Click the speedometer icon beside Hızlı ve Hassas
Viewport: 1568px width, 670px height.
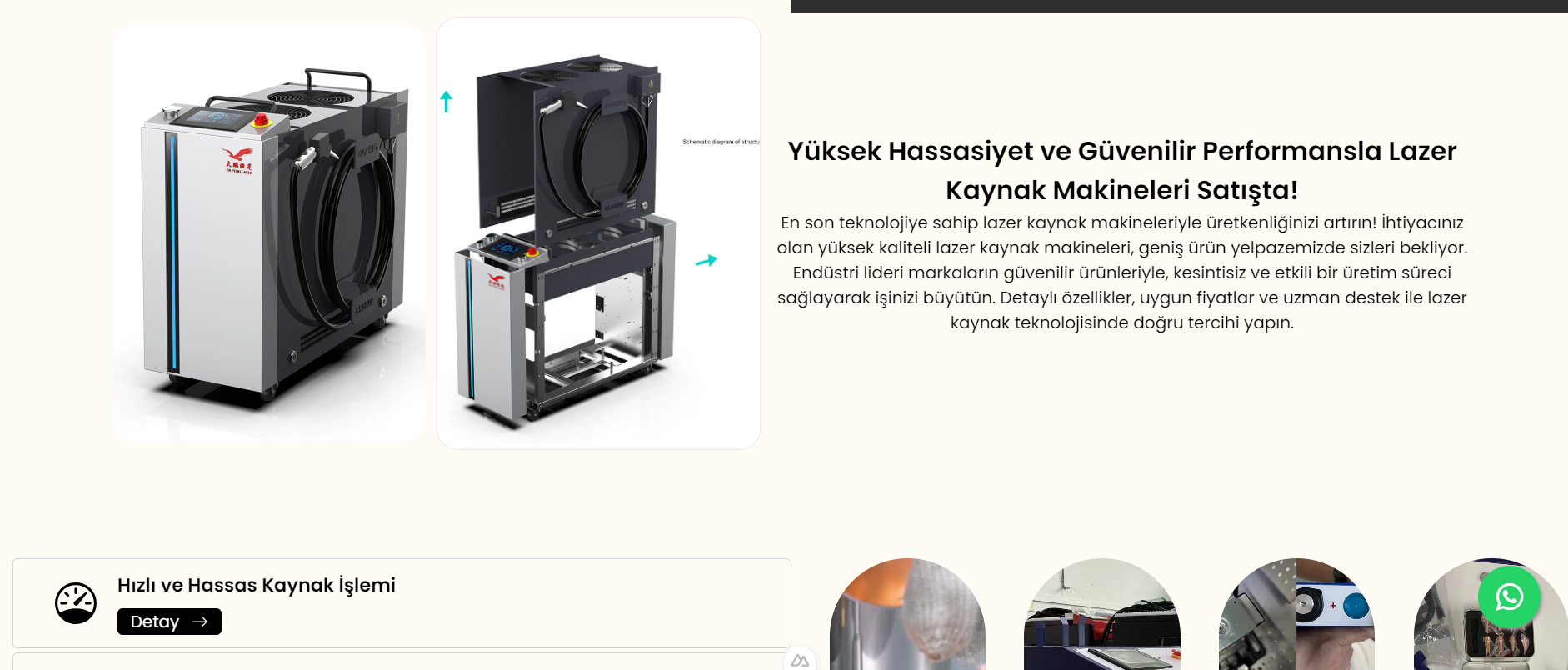(76, 603)
